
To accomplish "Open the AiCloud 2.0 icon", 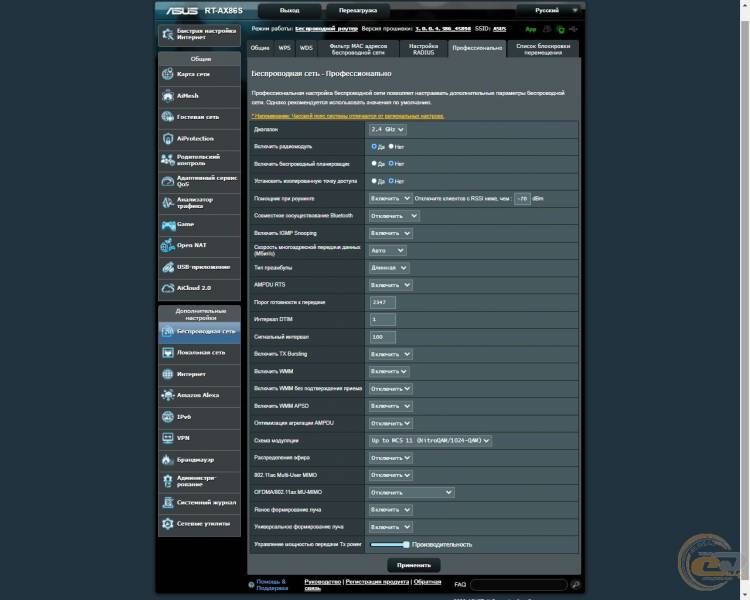I will click(167, 288).
